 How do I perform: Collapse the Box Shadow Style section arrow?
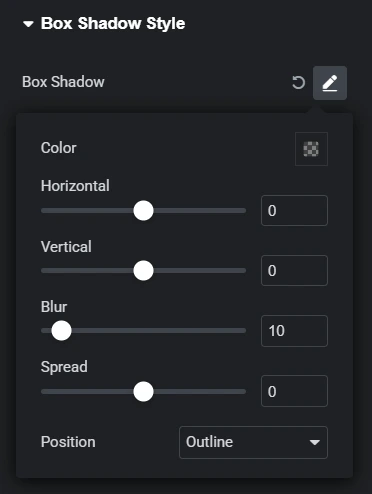28,24
